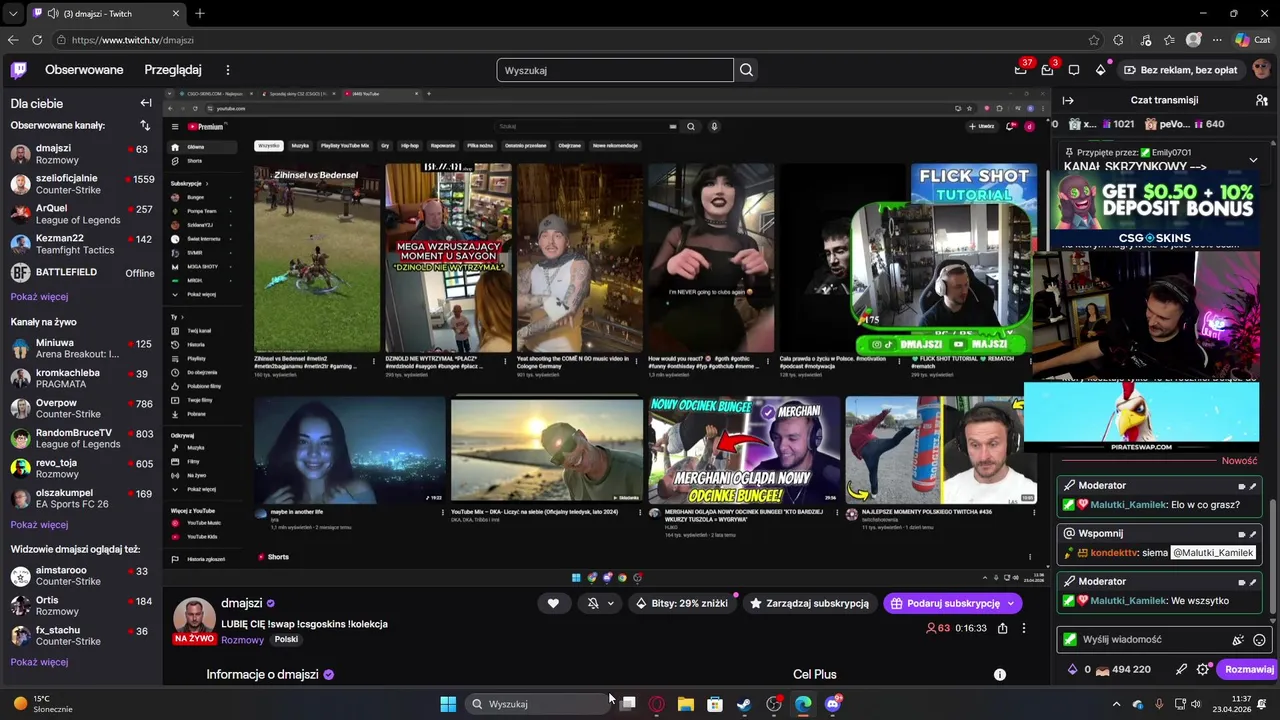Open Windows taskbar search box
This screenshot has width=1280, height=720.
click(540, 704)
